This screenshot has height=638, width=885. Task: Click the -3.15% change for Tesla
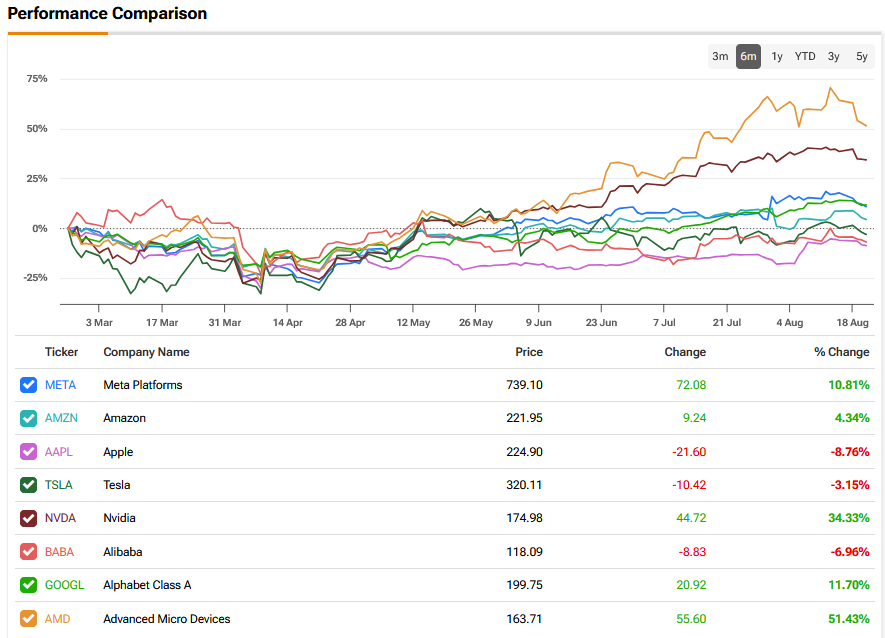850,485
